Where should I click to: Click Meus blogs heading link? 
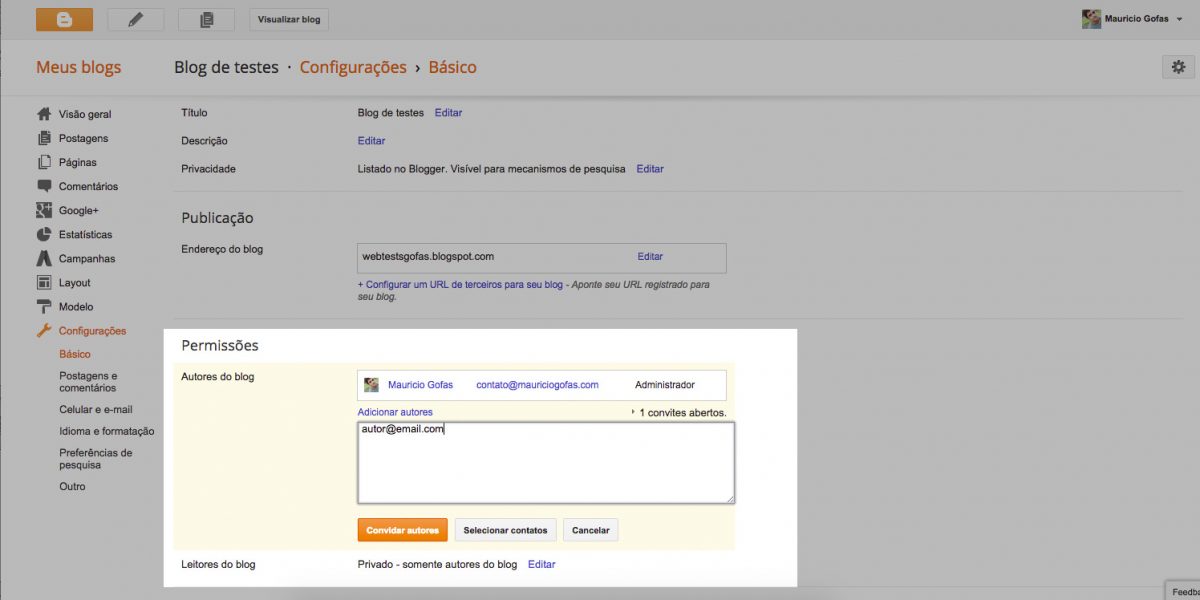[78, 67]
